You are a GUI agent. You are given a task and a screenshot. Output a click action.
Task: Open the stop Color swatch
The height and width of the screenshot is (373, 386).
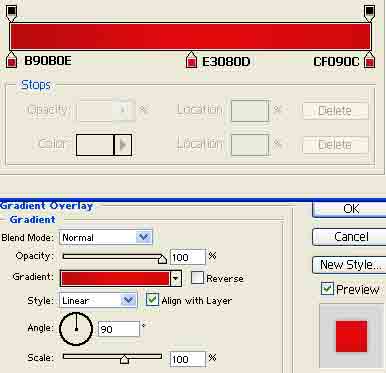[x=95, y=145]
